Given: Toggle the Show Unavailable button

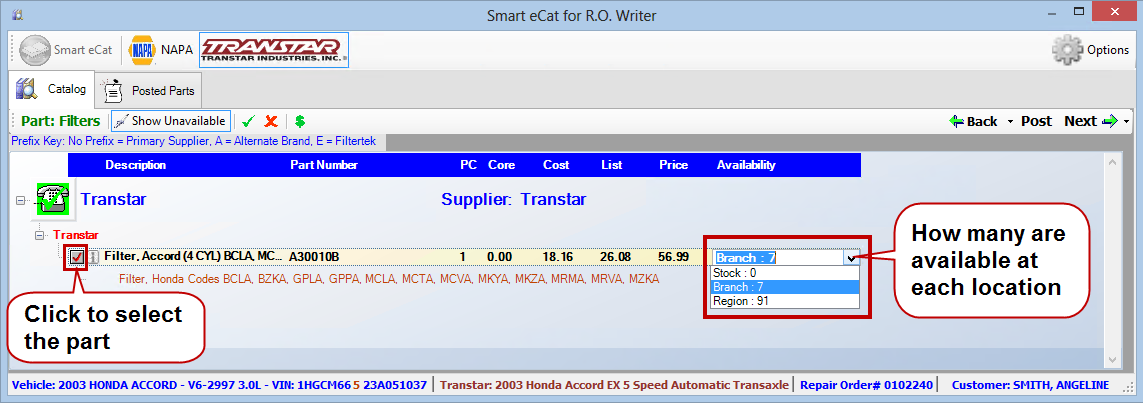Looking at the screenshot, I should click(x=170, y=121).
